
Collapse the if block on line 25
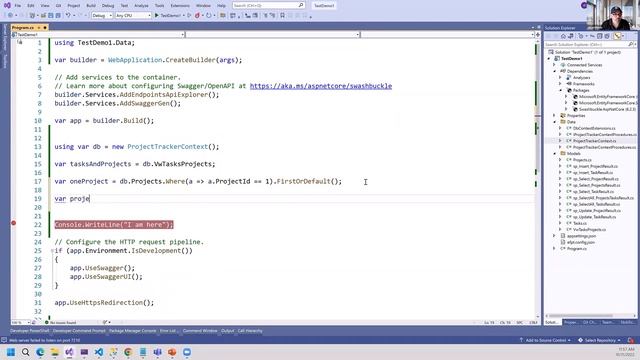coord(52,251)
